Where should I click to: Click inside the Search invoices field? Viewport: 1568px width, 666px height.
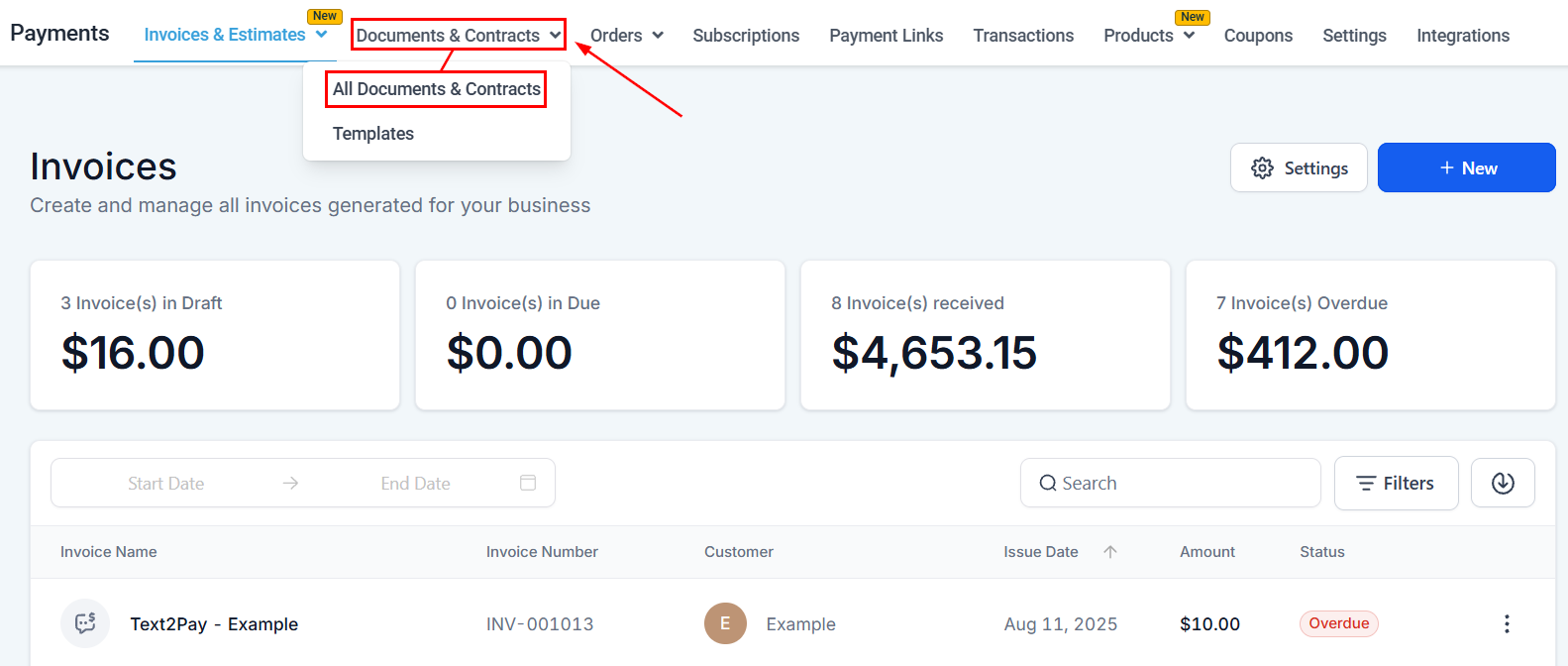1139,483
